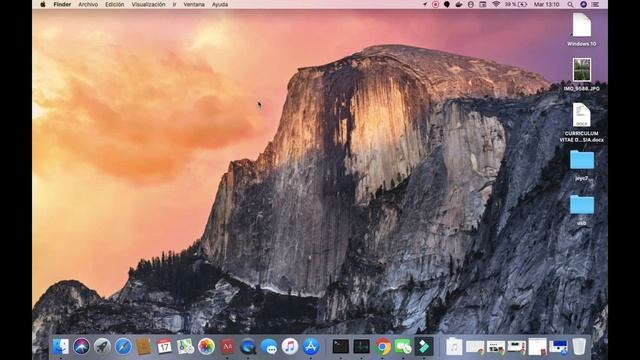This screenshot has width=640, height=360.
Task: Open Terminal from the Dock
Action: [340, 347]
